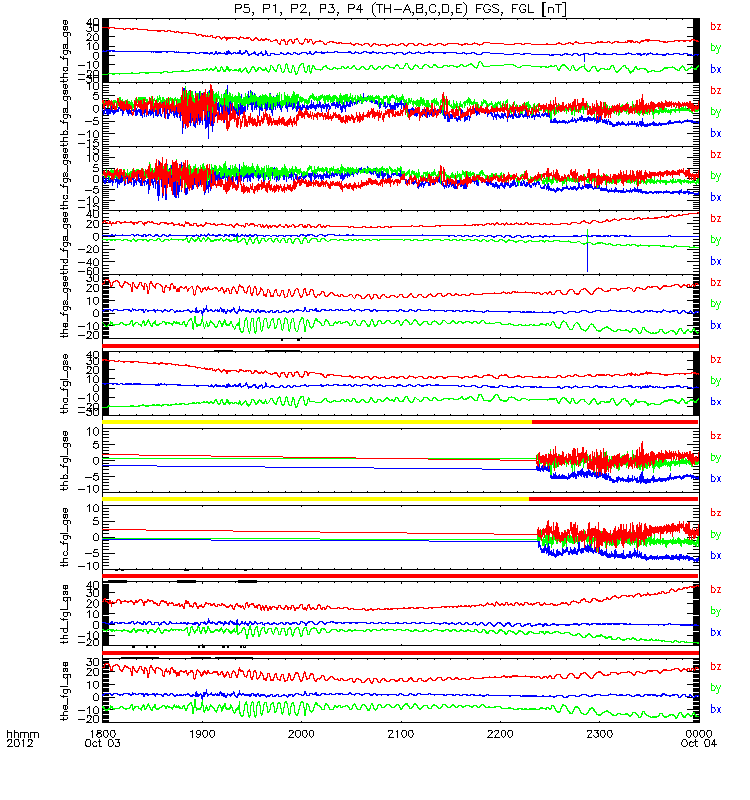This screenshot has height=800, width=750.
Task: Click the 'by' legend beside the thd_fgl_gse panel
Action: 716,611
